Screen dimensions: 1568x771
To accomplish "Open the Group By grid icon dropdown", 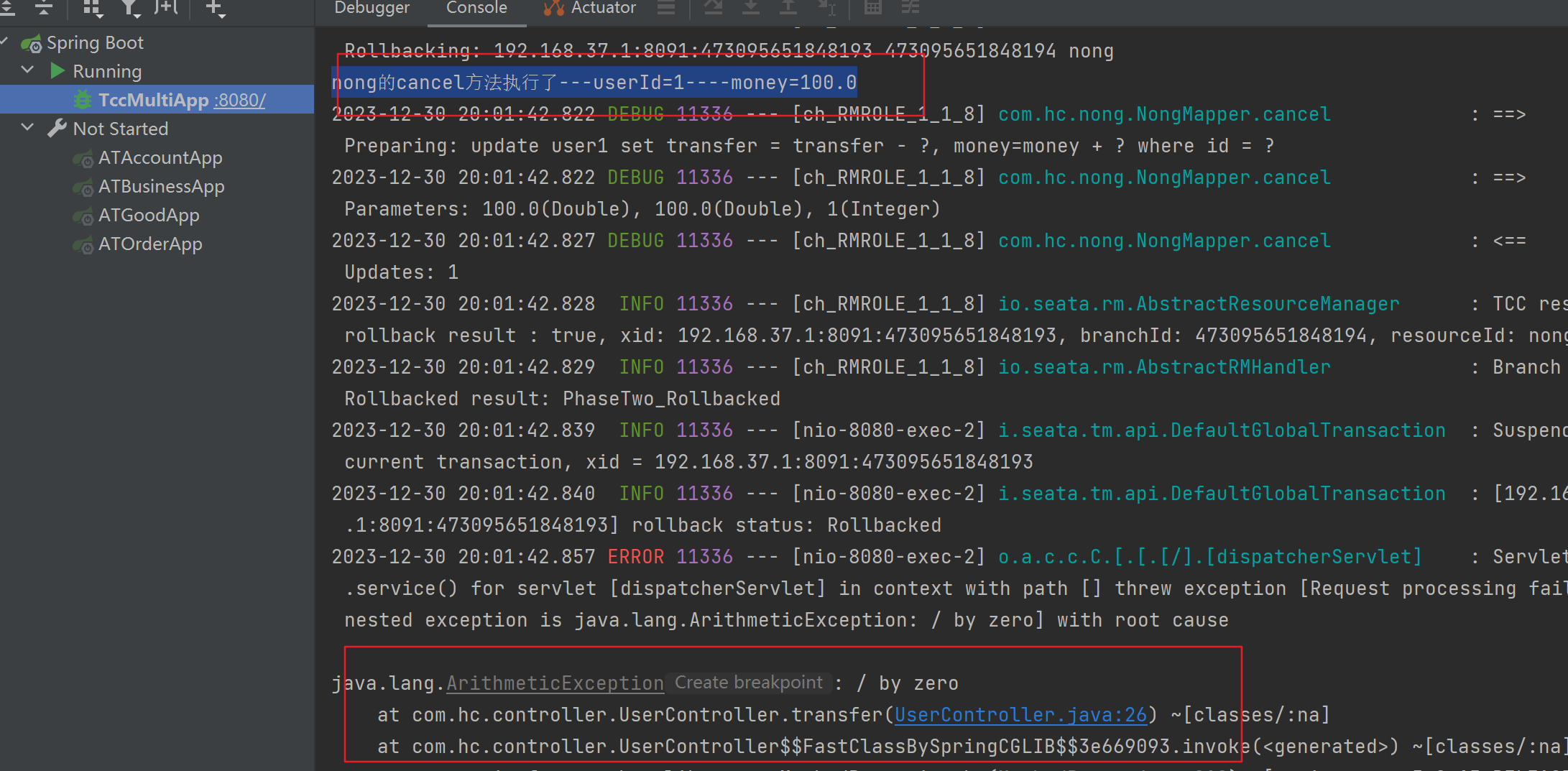I will coord(93,7).
